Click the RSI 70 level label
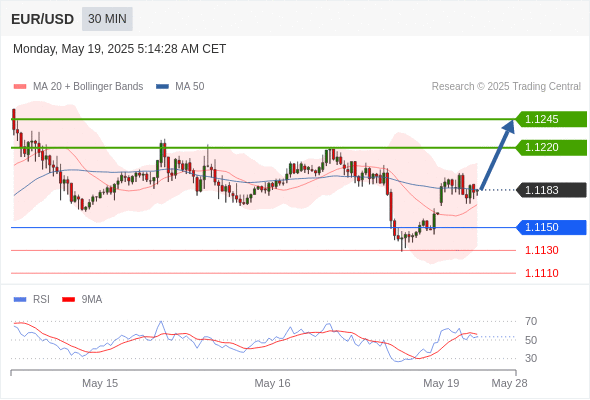Viewport: 590px width, 400px height. (x=531, y=321)
